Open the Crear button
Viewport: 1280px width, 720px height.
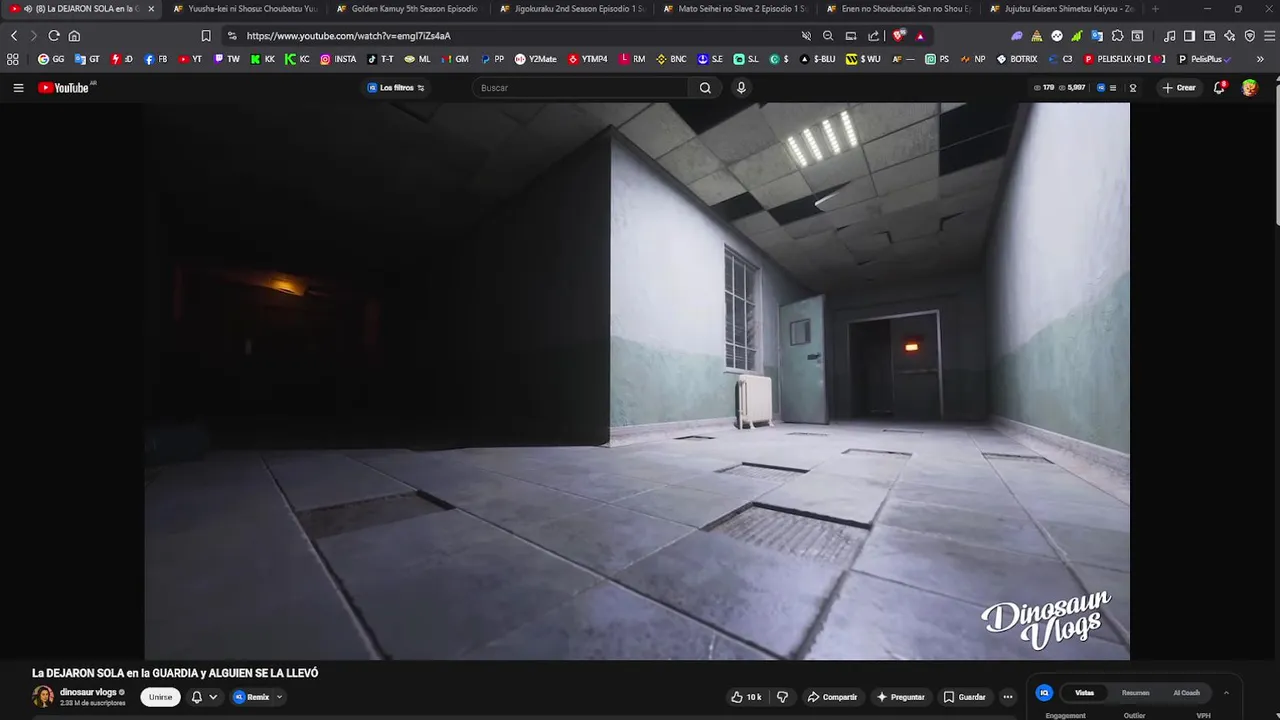(x=1179, y=88)
